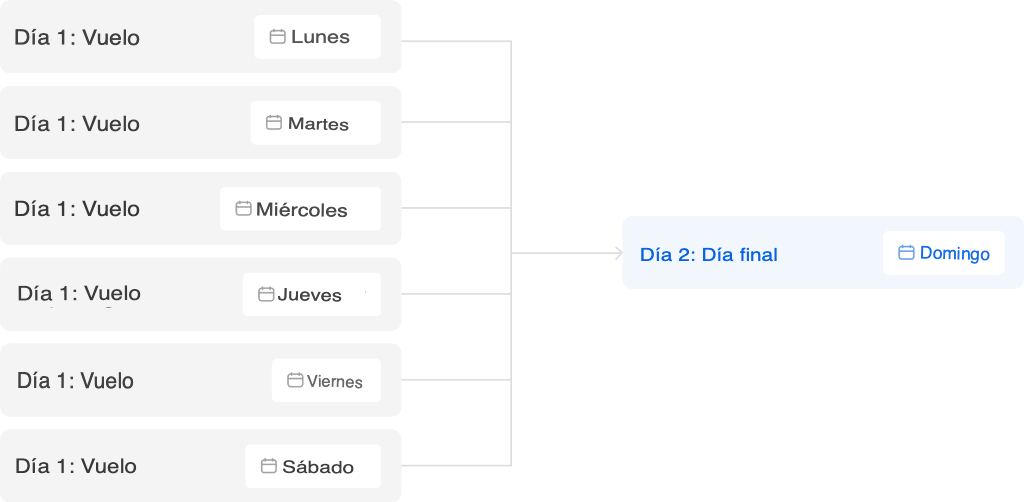
Task: Click the arrow pointing to Día final
Action: (x=618, y=253)
